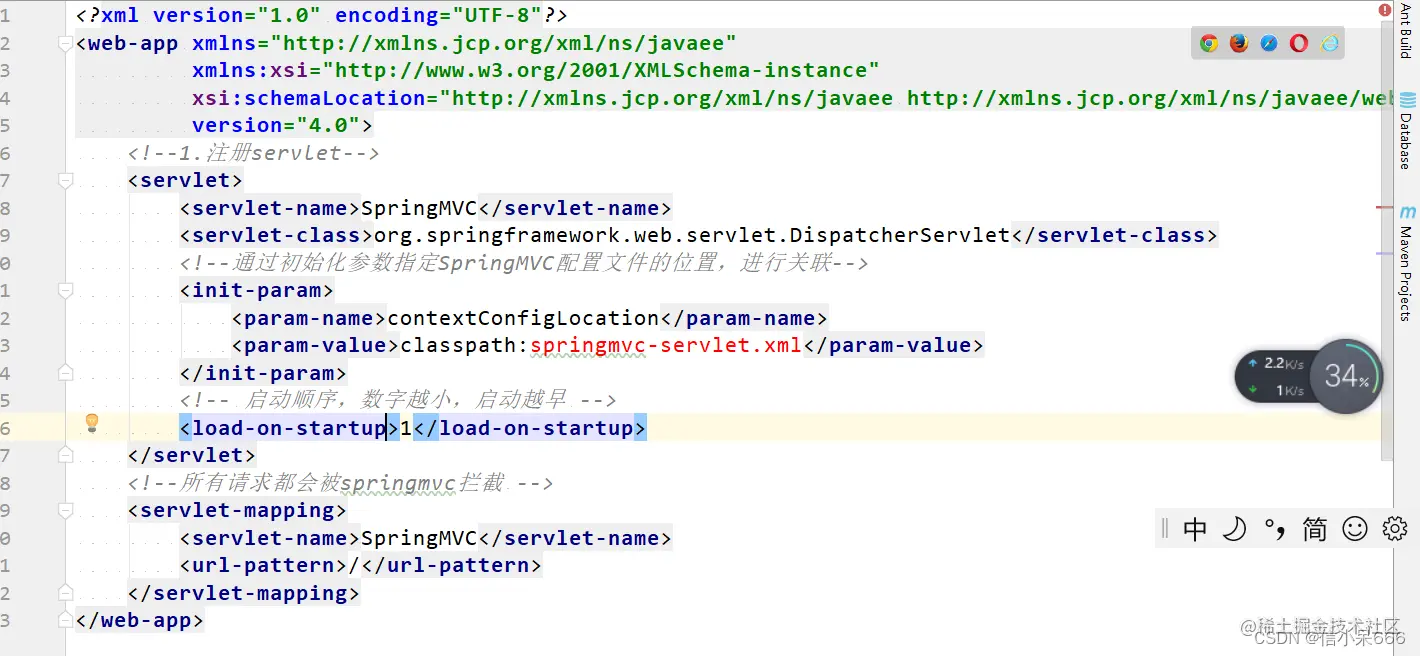Image resolution: width=1420 pixels, height=656 pixels.
Task: Collapse the servlet-mapping opening fold marker
Action: [x=66, y=510]
